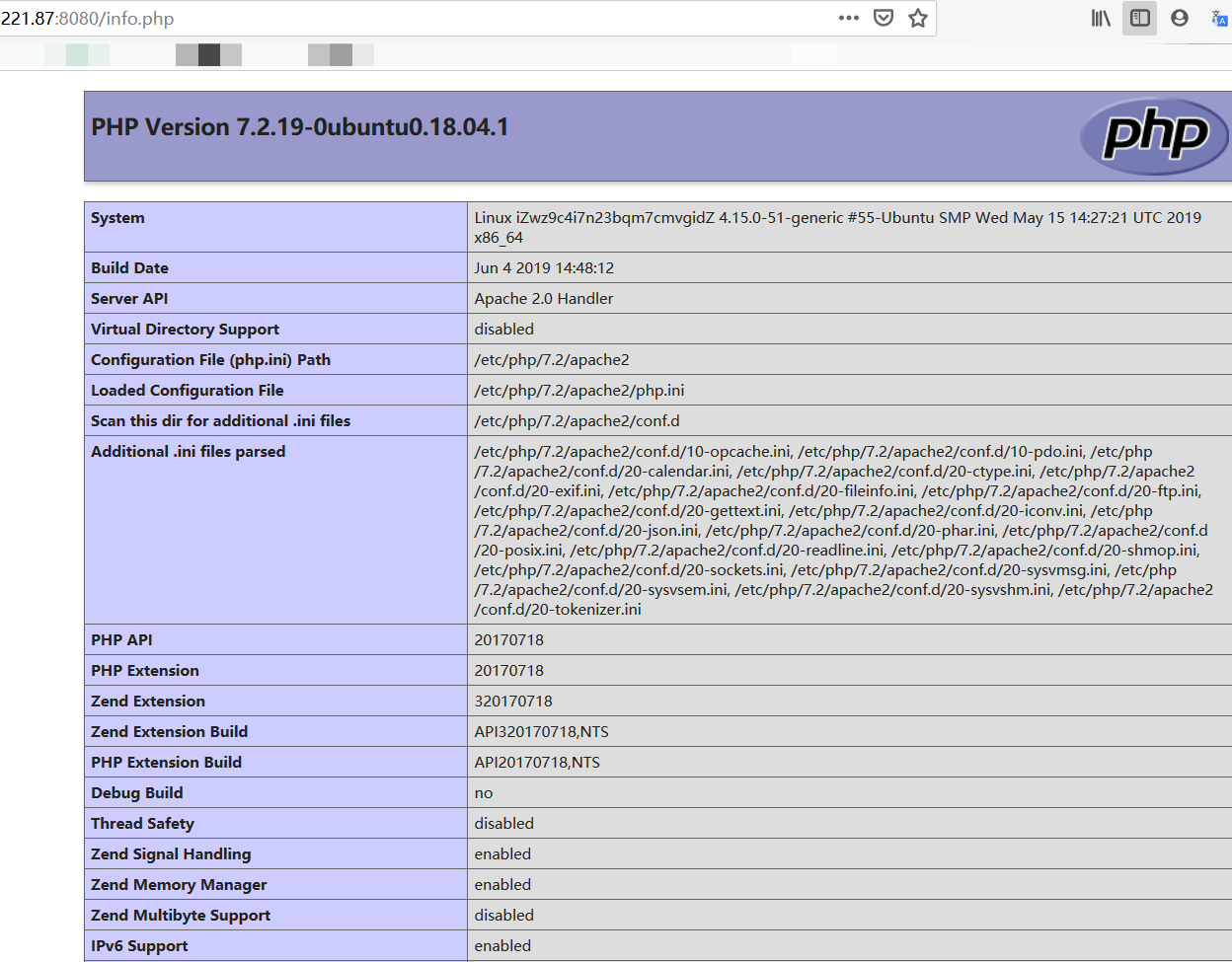Image resolution: width=1232 pixels, height=962 pixels.
Task: Select '/etc/php/7.2/apache2/conf.d' value
Action: (x=577, y=421)
